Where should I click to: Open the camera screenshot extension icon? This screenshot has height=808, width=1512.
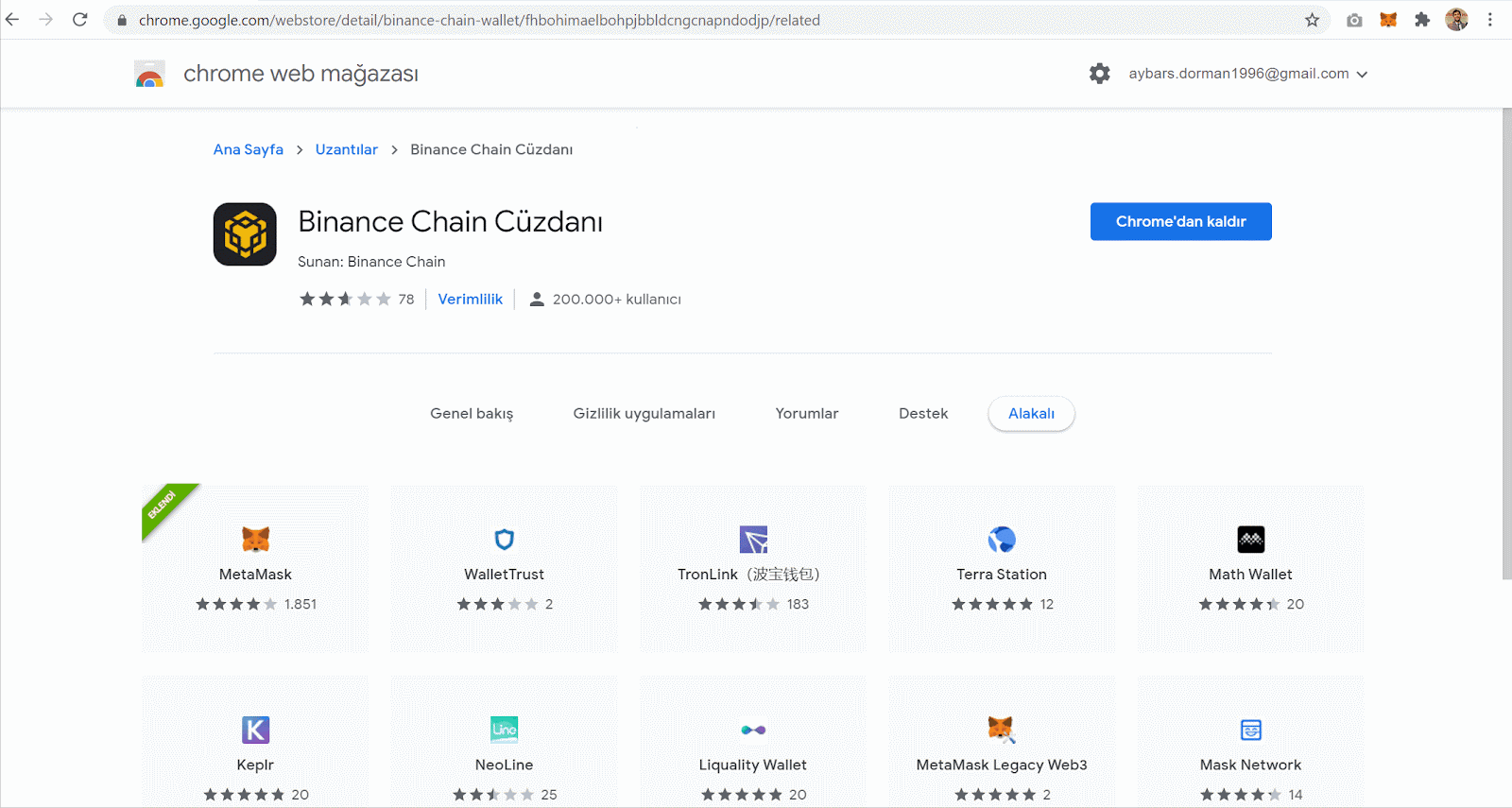tap(1354, 20)
